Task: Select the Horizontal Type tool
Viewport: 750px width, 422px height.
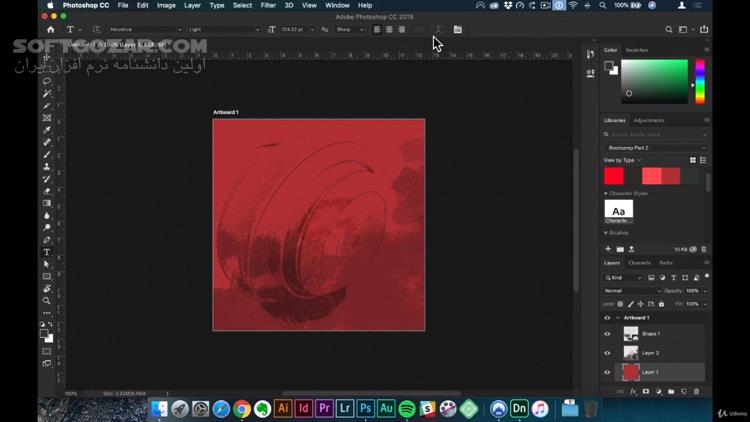Action: pyautogui.click(x=47, y=252)
